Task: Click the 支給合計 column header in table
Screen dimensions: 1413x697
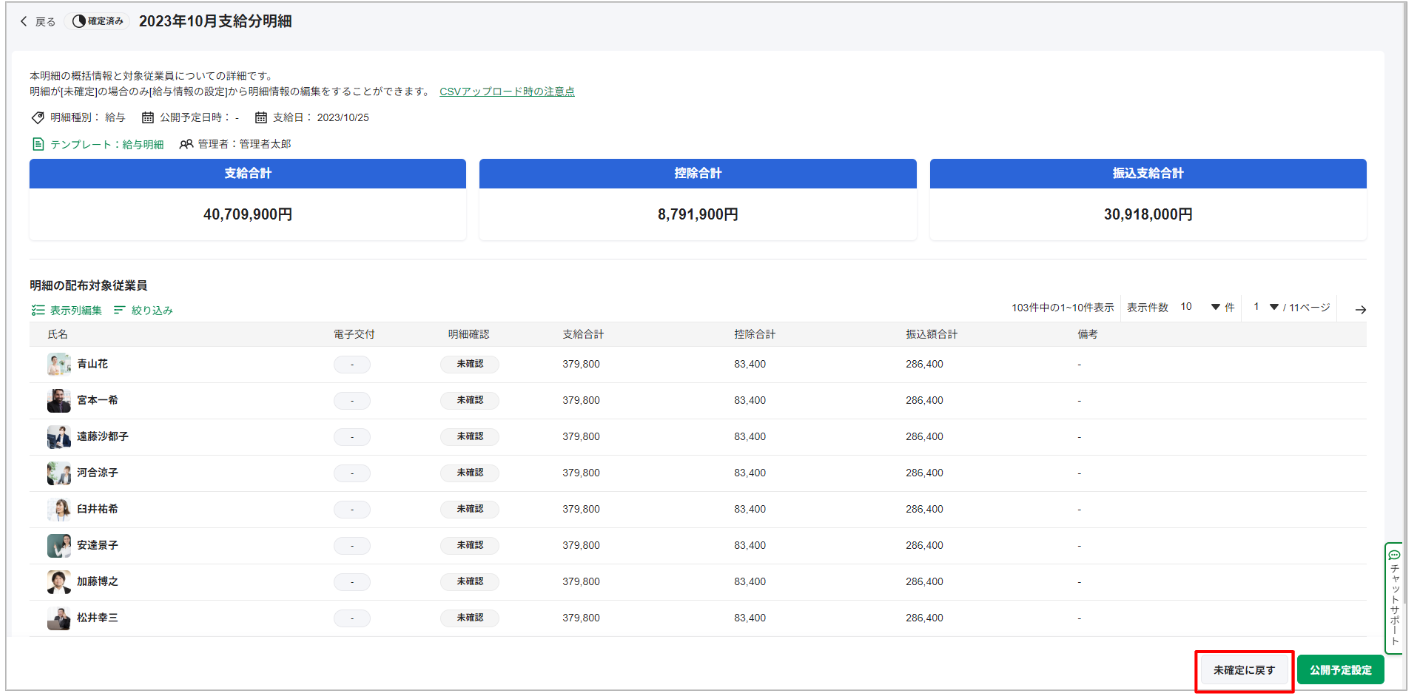Action: pos(583,335)
